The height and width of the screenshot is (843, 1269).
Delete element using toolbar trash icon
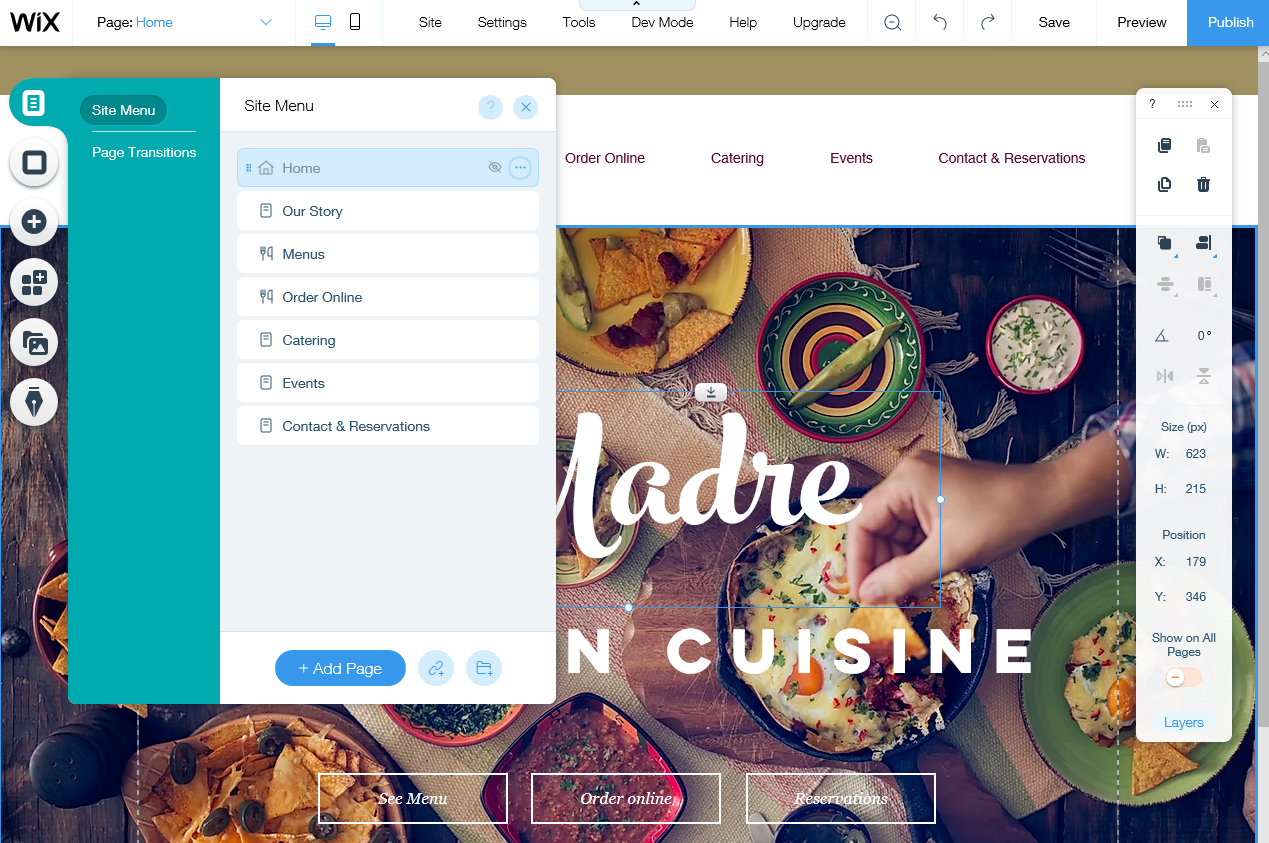1204,184
